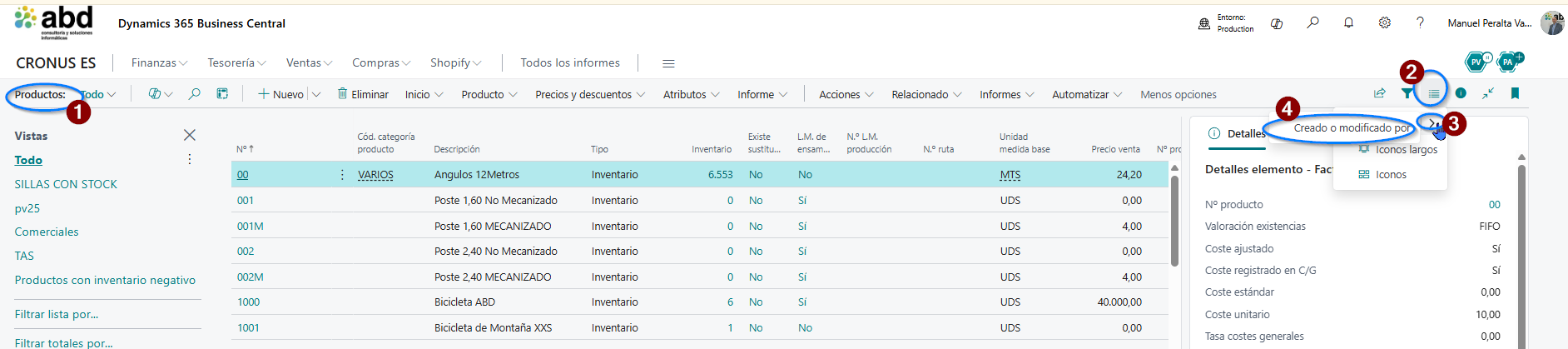
Task: Select the SILLAS CON STOCK view
Action: 66,184
